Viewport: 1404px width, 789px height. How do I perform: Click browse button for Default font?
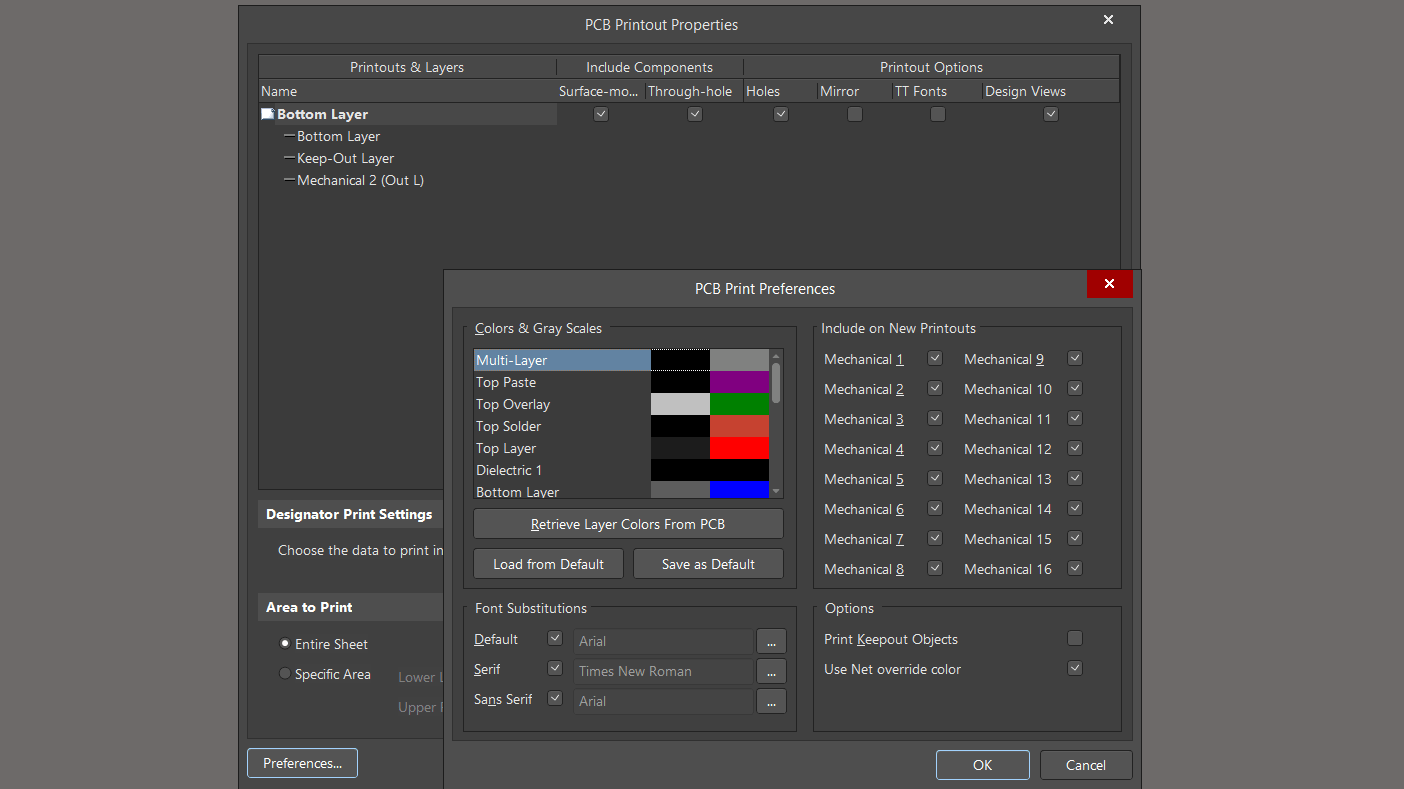coord(771,641)
